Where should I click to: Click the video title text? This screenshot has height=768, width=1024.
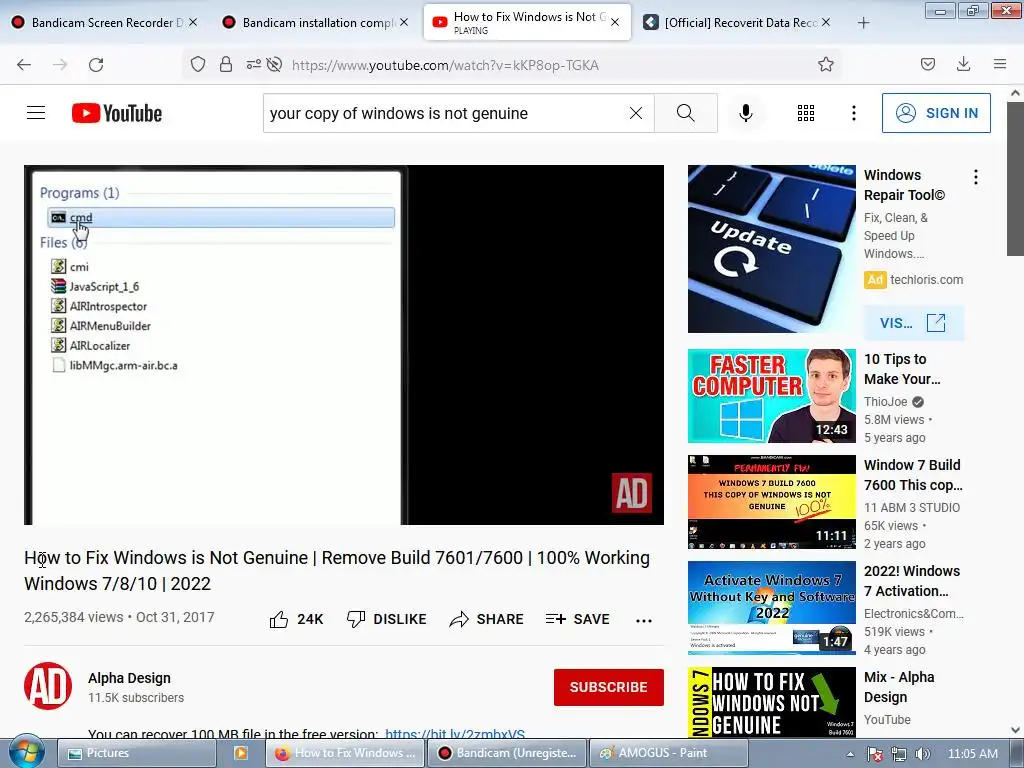[x=337, y=570]
